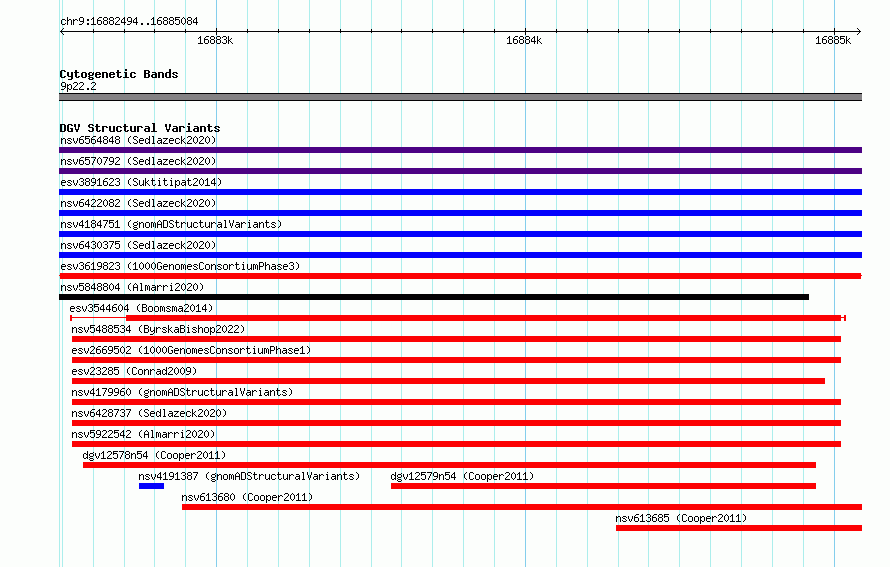Select the nsv5922542 red variant bar

click(456, 444)
